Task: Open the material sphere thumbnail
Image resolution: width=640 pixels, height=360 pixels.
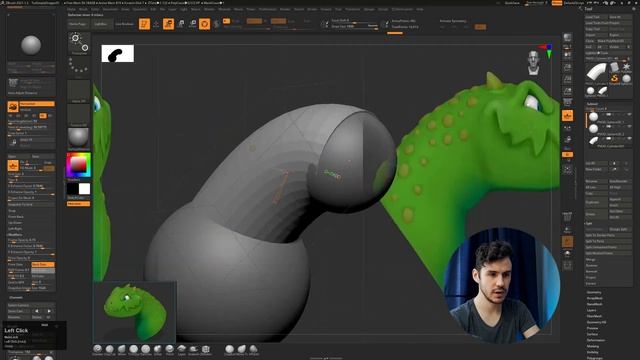Action: pos(78,138)
